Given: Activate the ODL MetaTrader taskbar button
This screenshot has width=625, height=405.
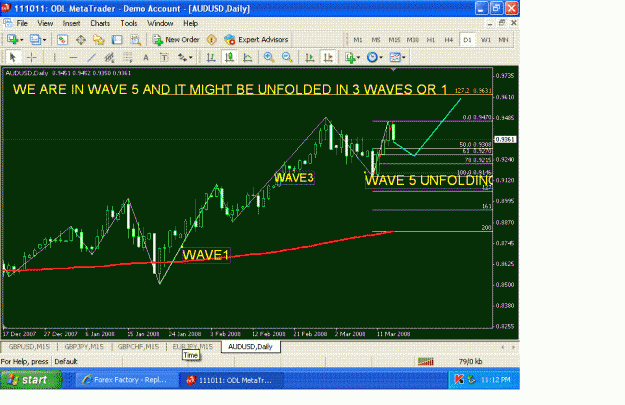Looking at the screenshot, I should click(232, 380).
